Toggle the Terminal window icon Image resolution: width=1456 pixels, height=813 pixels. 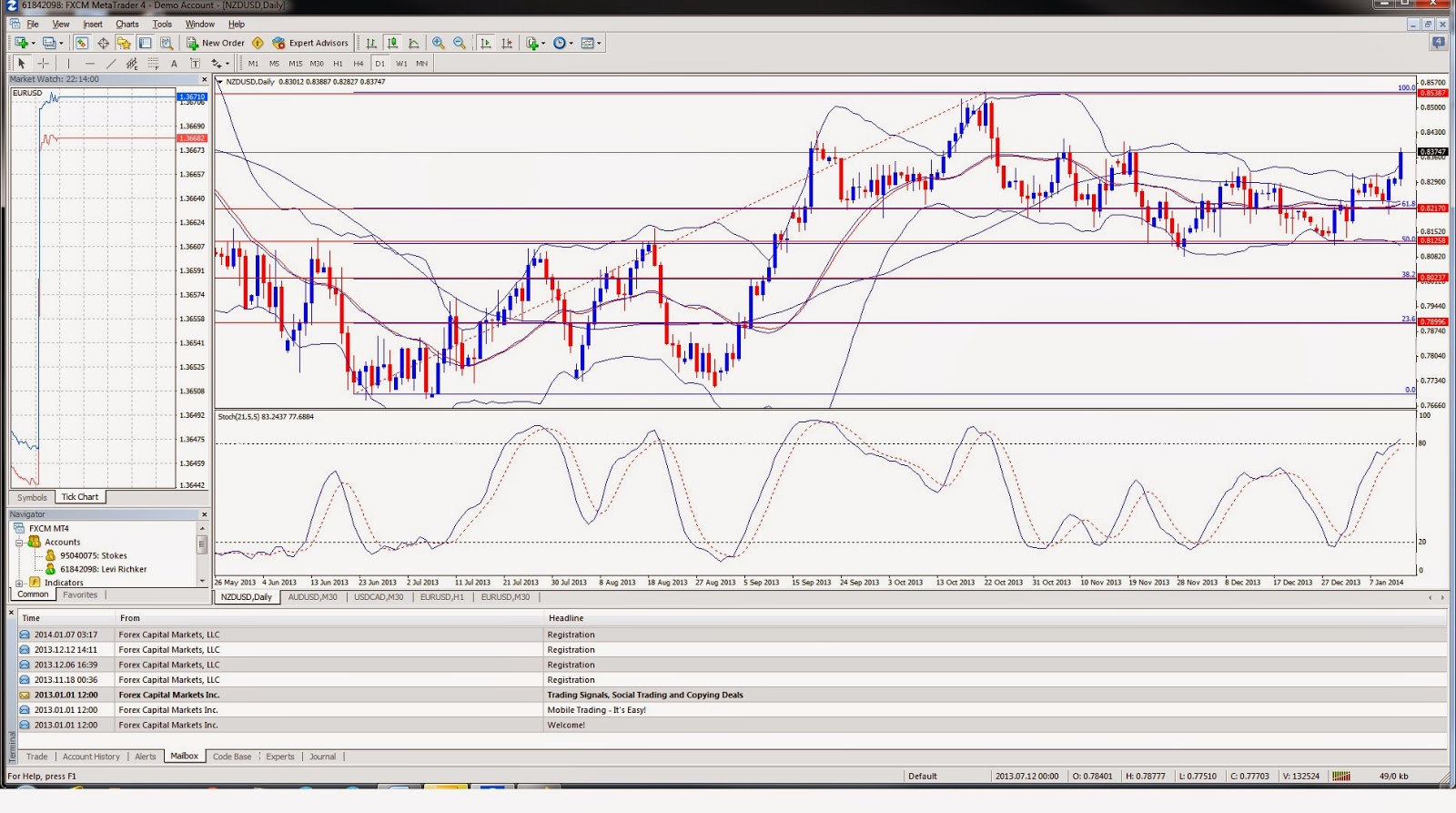[145, 43]
